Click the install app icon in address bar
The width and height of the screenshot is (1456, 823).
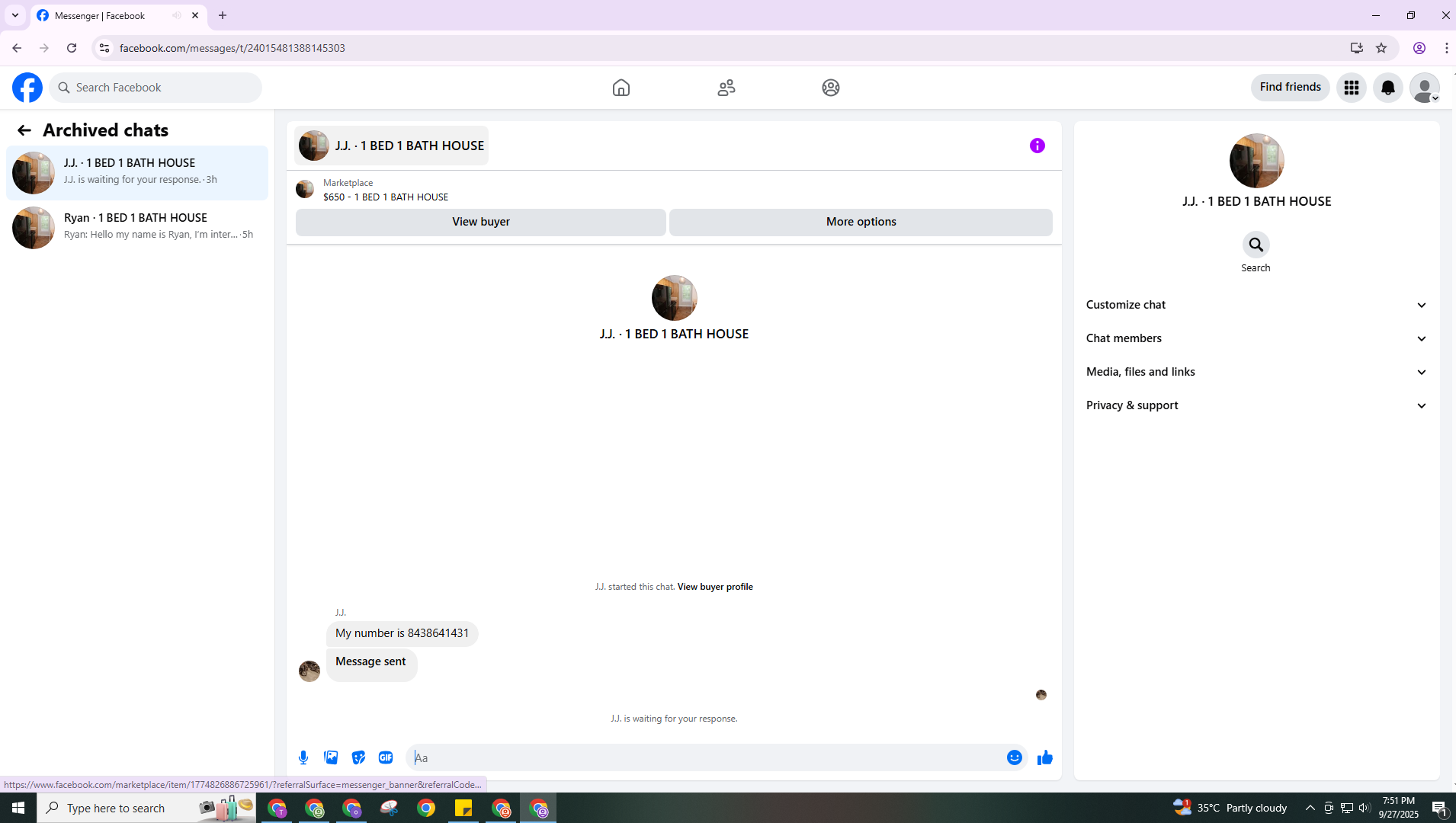[x=1356, y=48]
